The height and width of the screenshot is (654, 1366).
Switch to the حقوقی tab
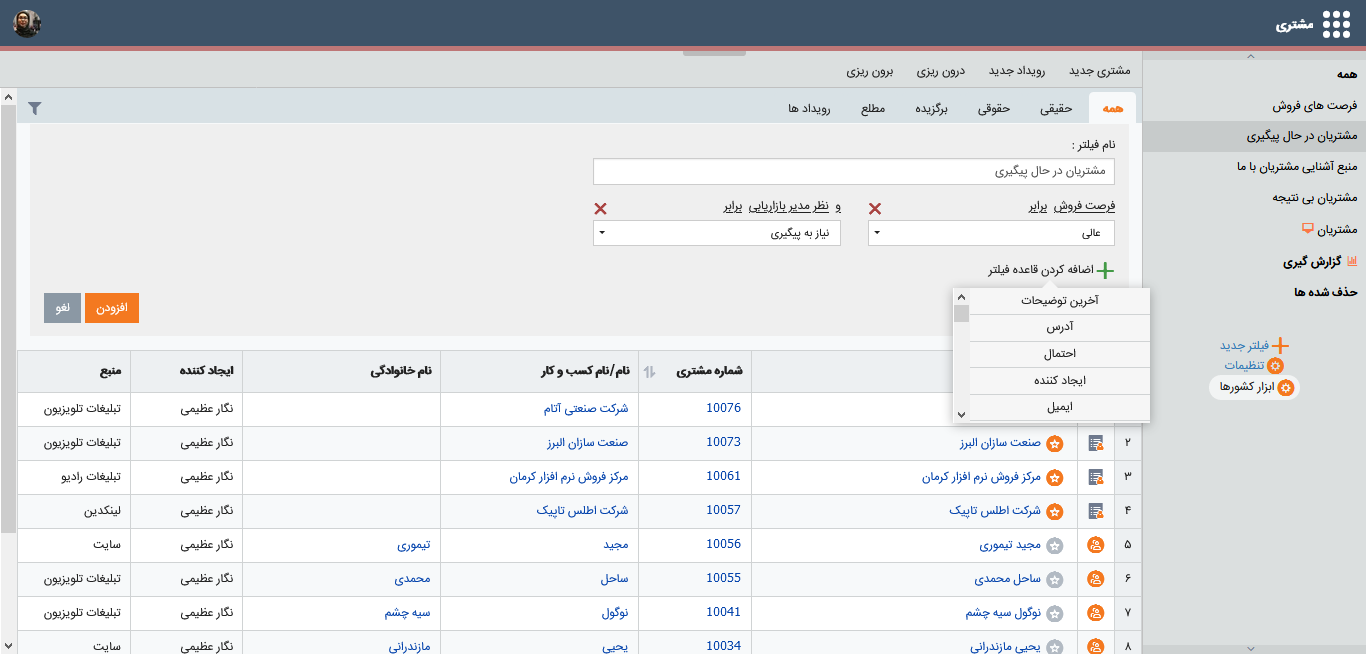[993, 109]
